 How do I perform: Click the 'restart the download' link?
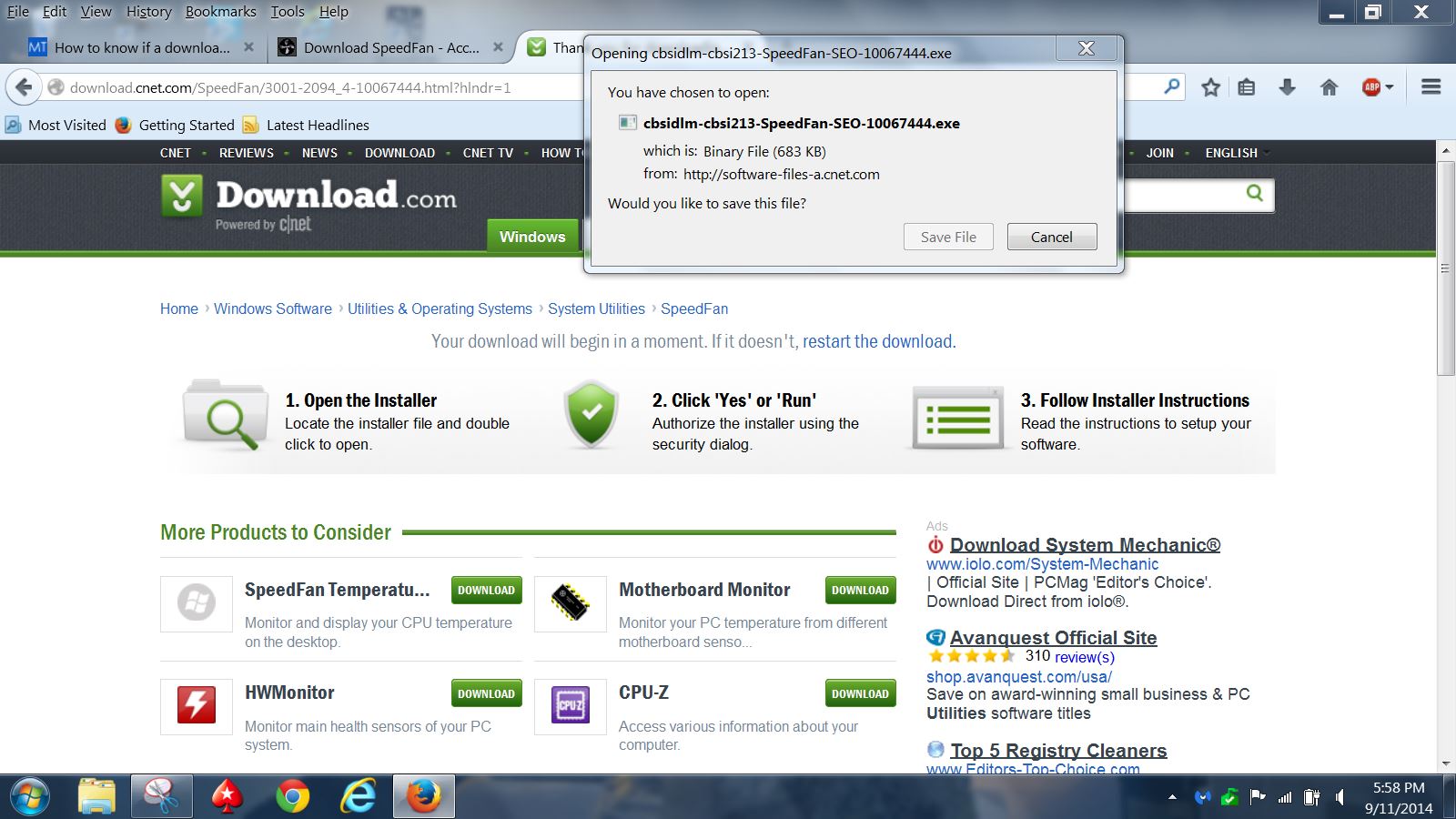click(877, 341)
